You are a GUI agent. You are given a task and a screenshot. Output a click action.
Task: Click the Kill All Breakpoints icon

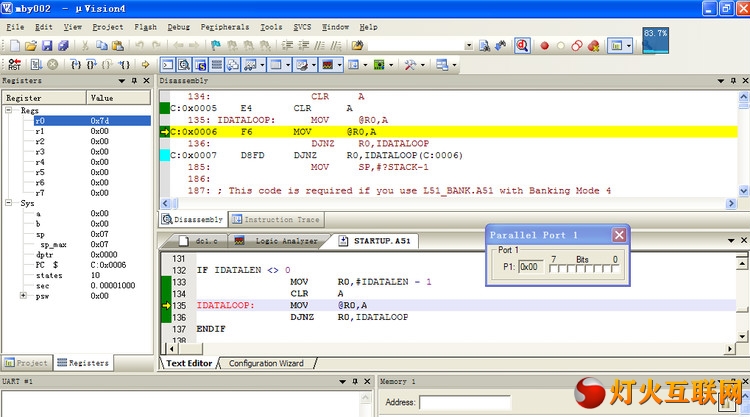594,46
